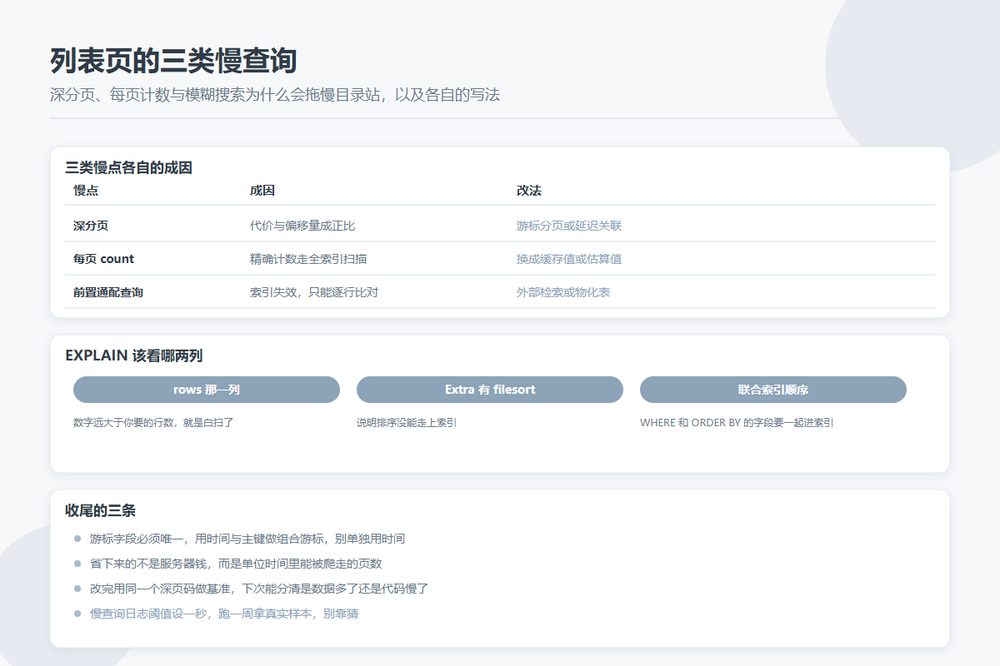Screen dimensions: 1000x666
Task: Click the '联合索引顺序' pill button
Action: (773, 389)
